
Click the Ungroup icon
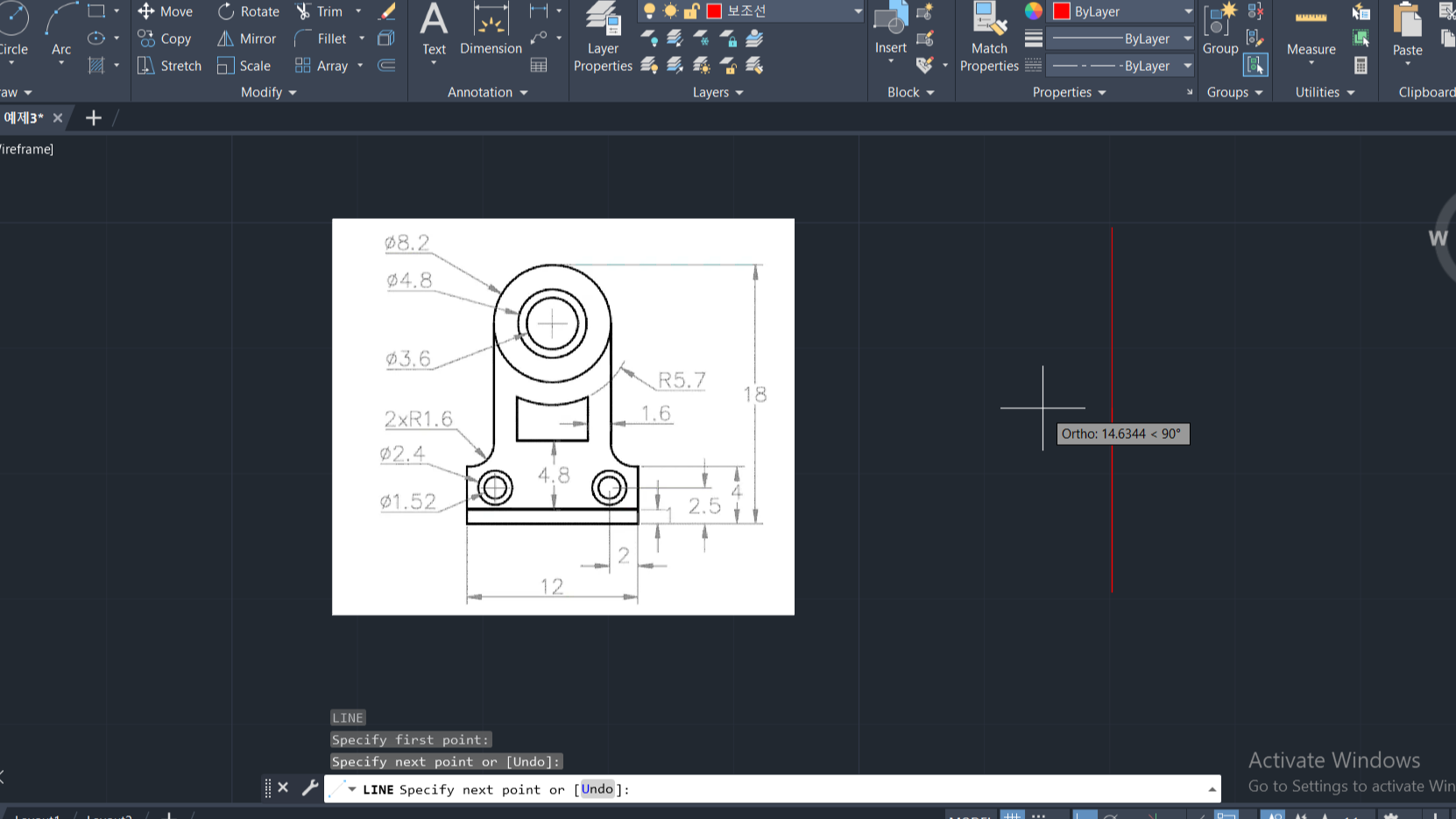(x=1255, y=11)
